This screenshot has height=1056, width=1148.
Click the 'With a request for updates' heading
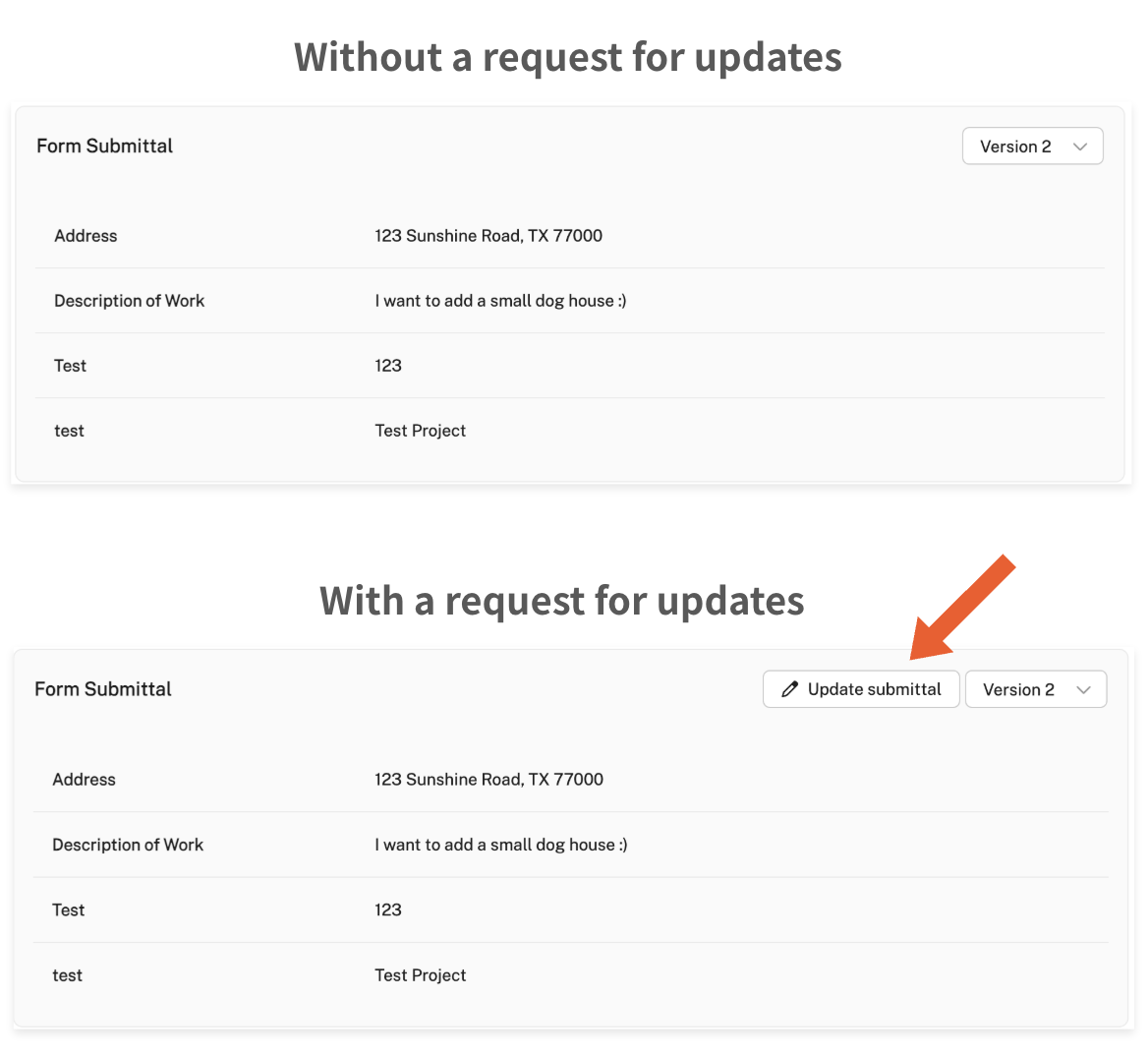click(x=562, y=601)
